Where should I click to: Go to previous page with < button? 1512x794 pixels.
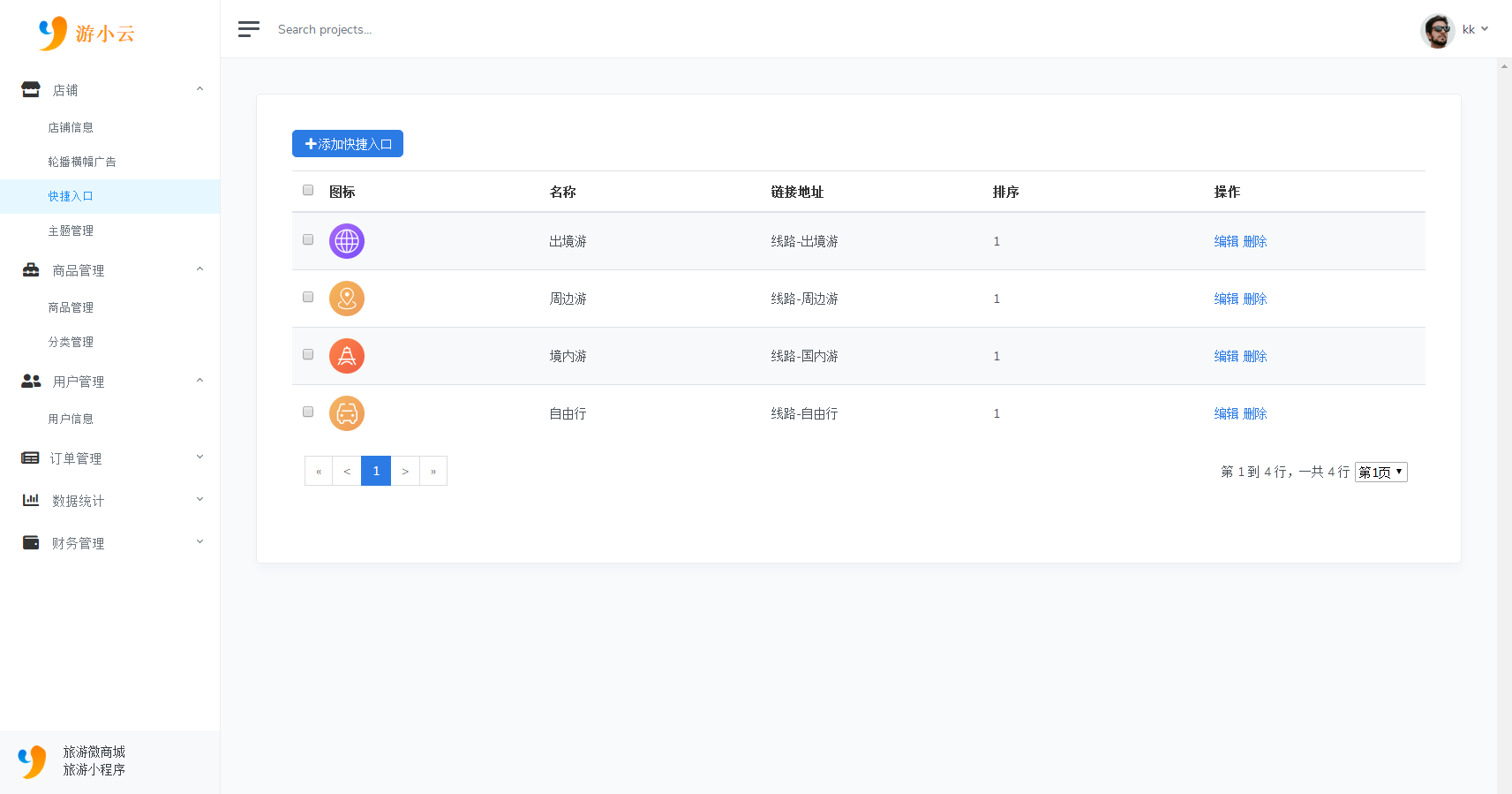[347, 471]
